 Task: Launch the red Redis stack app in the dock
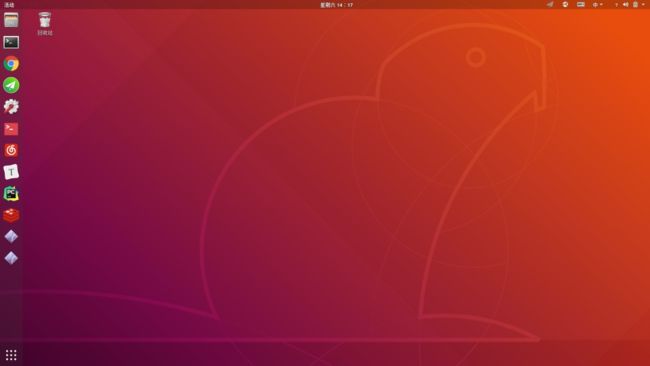click(x=11, y=215)
